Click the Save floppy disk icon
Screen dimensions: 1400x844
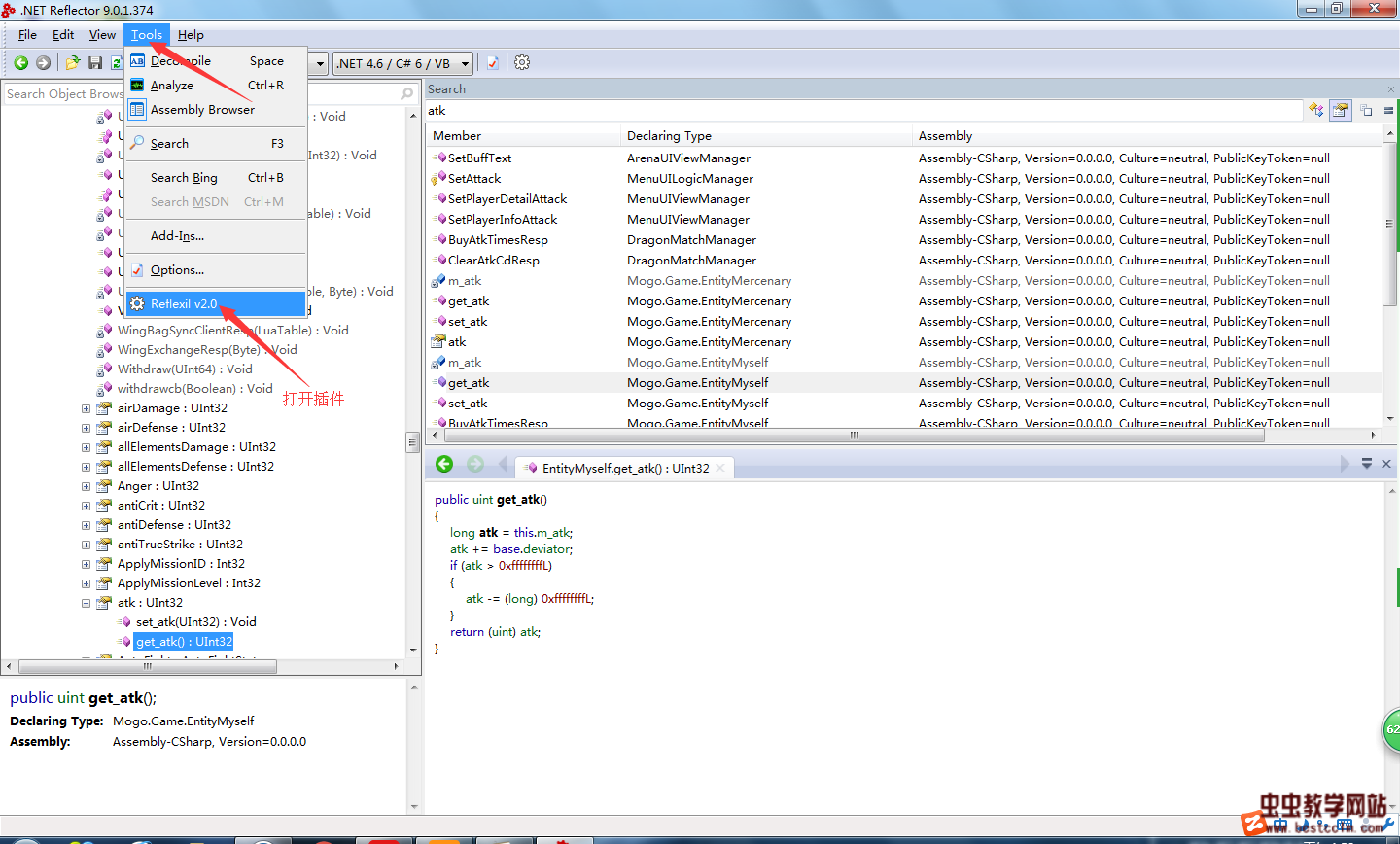(95, 63)
